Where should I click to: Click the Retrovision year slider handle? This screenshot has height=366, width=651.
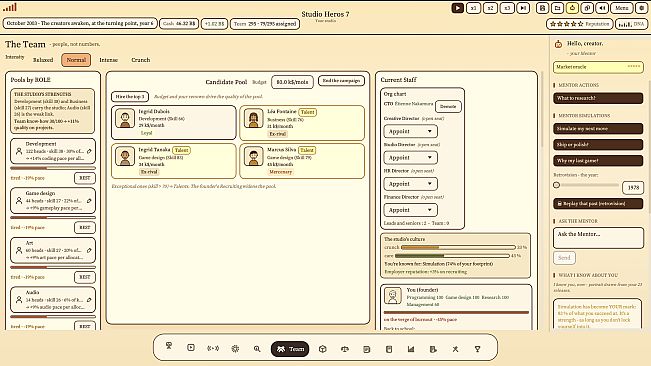557,185
